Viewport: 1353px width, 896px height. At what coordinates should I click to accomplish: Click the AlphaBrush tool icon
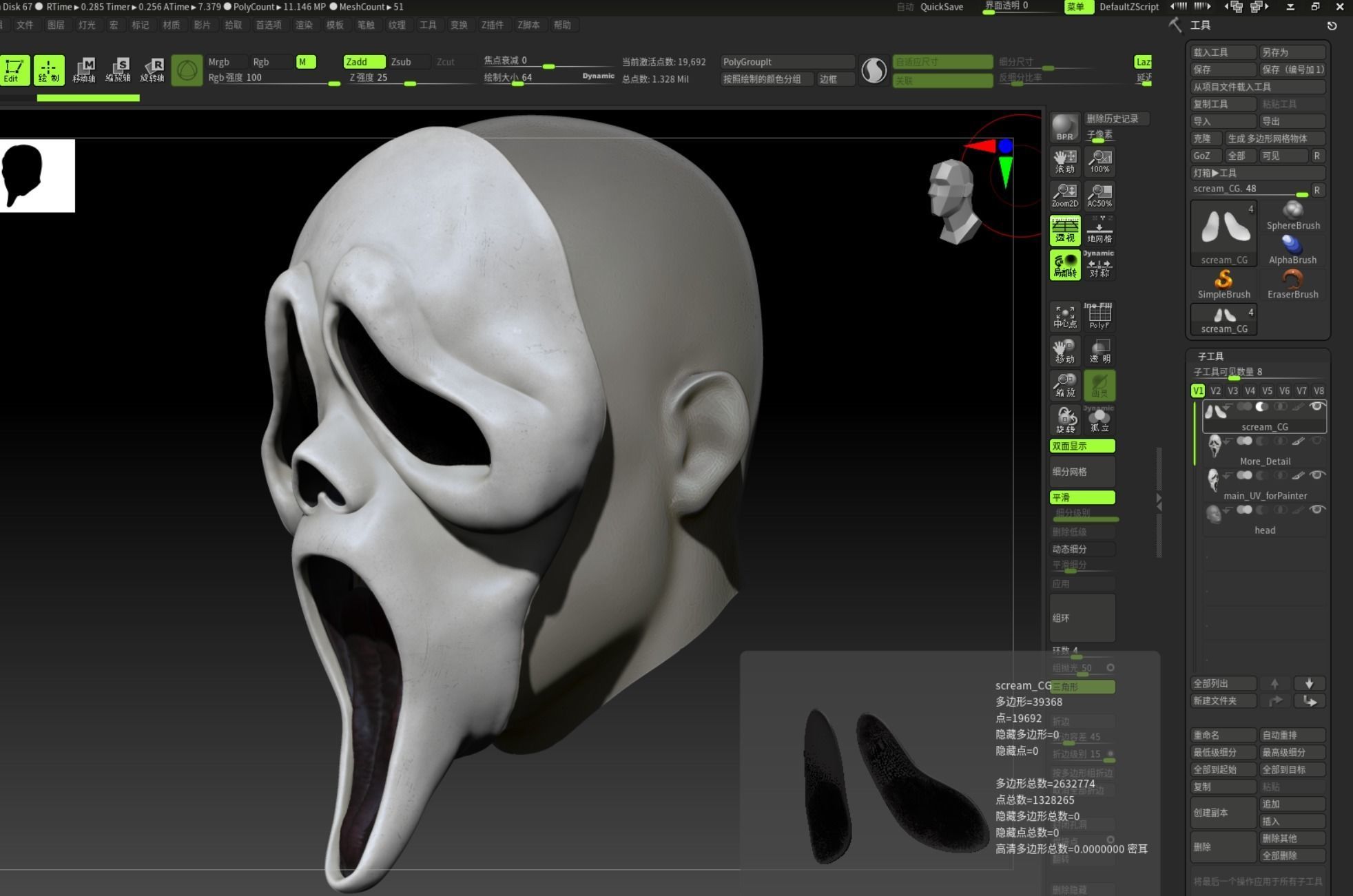click(x=1292, y=249)
